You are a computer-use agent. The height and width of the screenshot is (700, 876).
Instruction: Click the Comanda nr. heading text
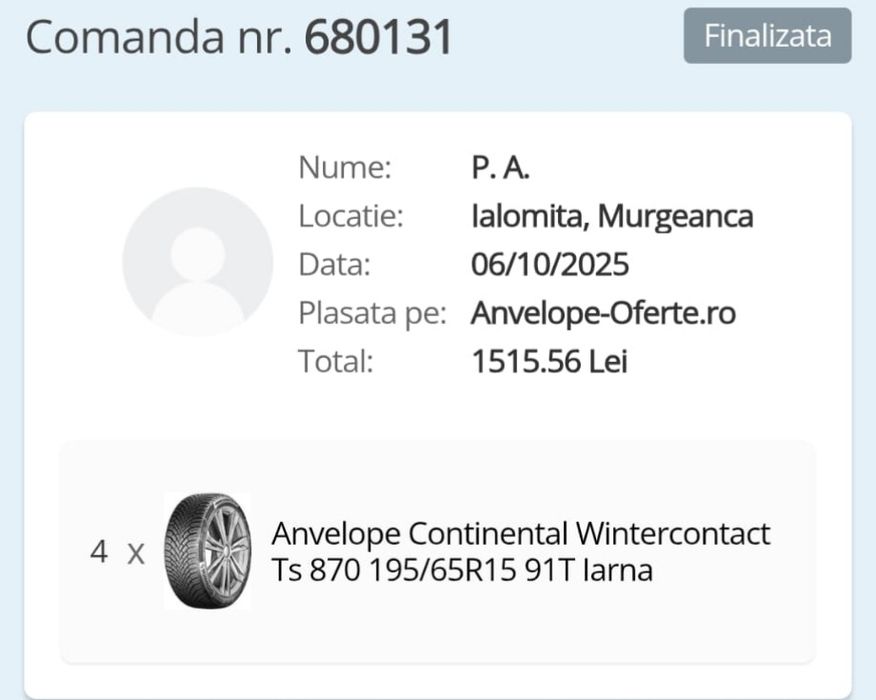click(x=160, y=38)
